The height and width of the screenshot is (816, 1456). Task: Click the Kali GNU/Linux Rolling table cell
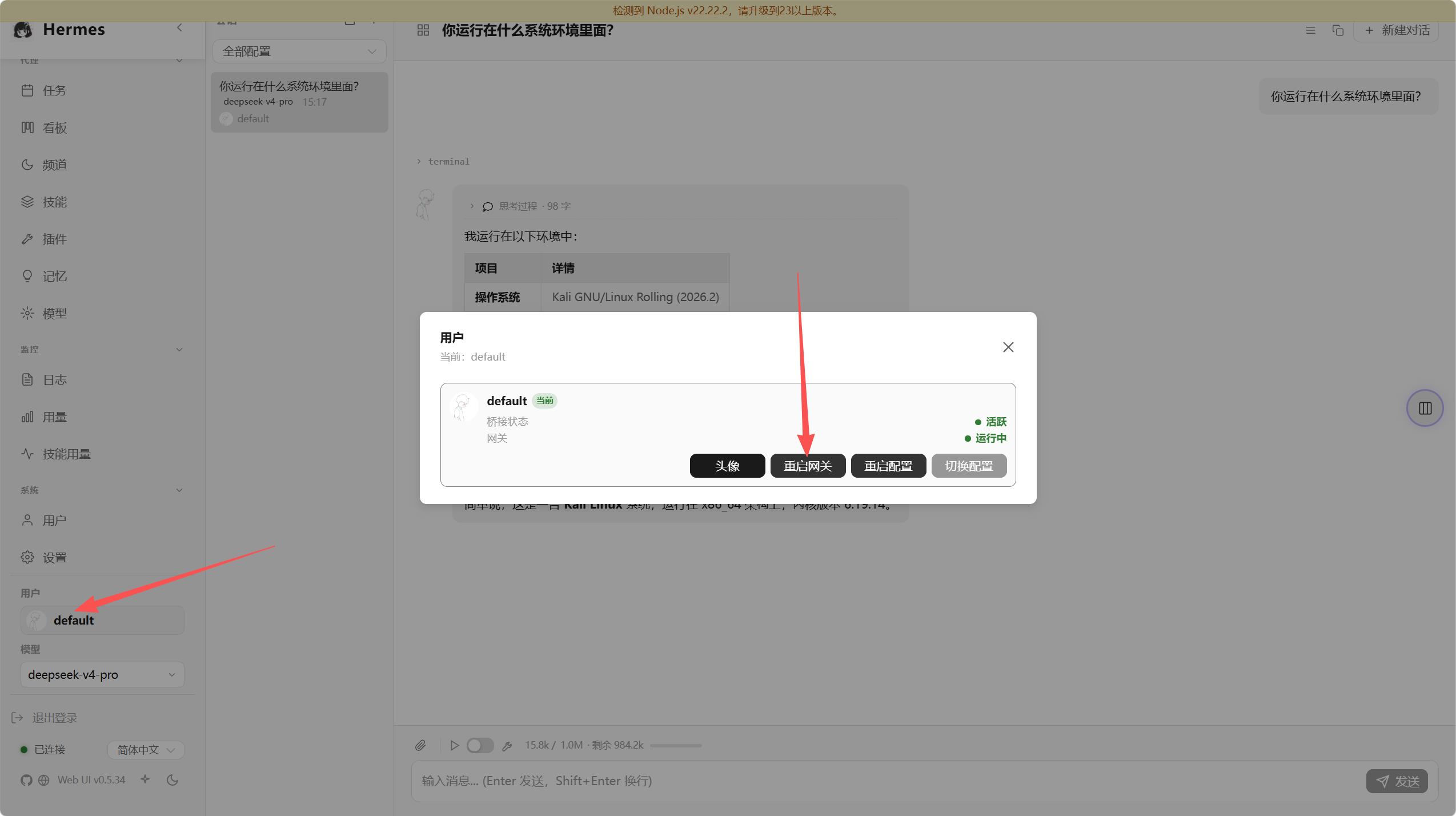pos(635,297)
